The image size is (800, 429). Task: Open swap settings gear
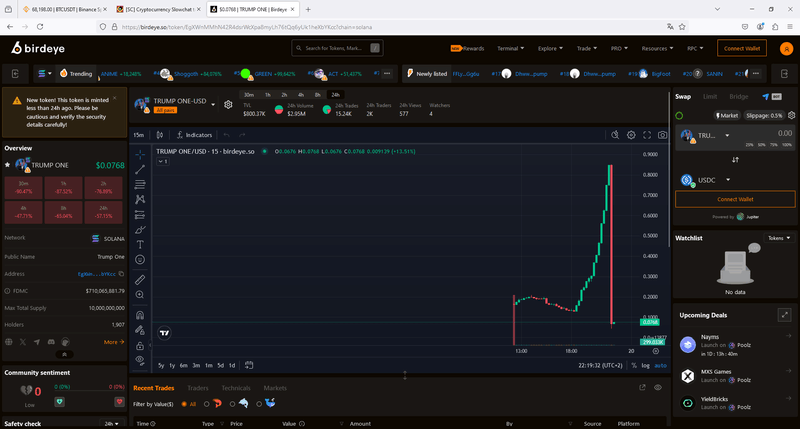pyautogui.click(x=791, y=115)
